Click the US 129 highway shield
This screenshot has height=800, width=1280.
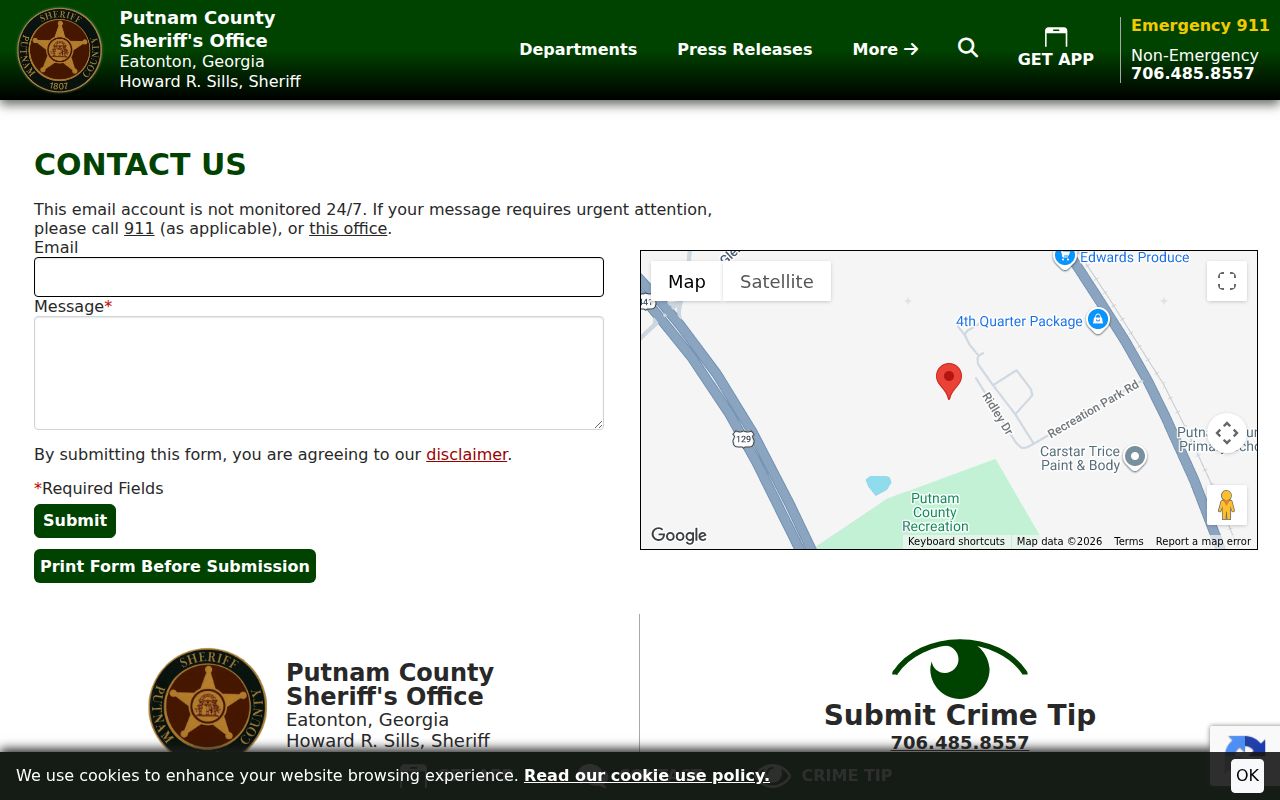click(x=742, y=438)
